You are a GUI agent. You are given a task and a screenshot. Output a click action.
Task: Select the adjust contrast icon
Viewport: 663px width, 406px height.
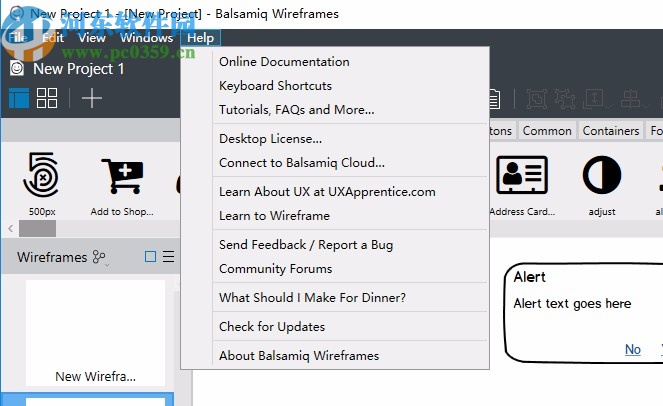[602, 175]
